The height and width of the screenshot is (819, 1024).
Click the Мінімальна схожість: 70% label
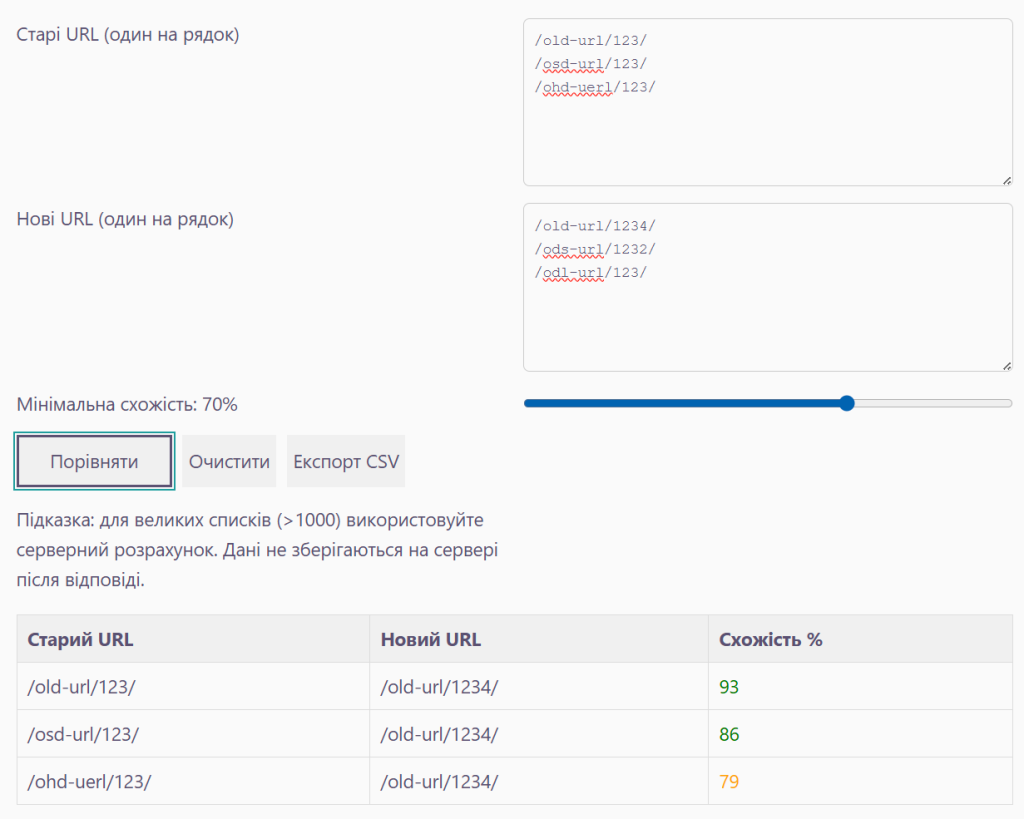[x=127, y=404]
